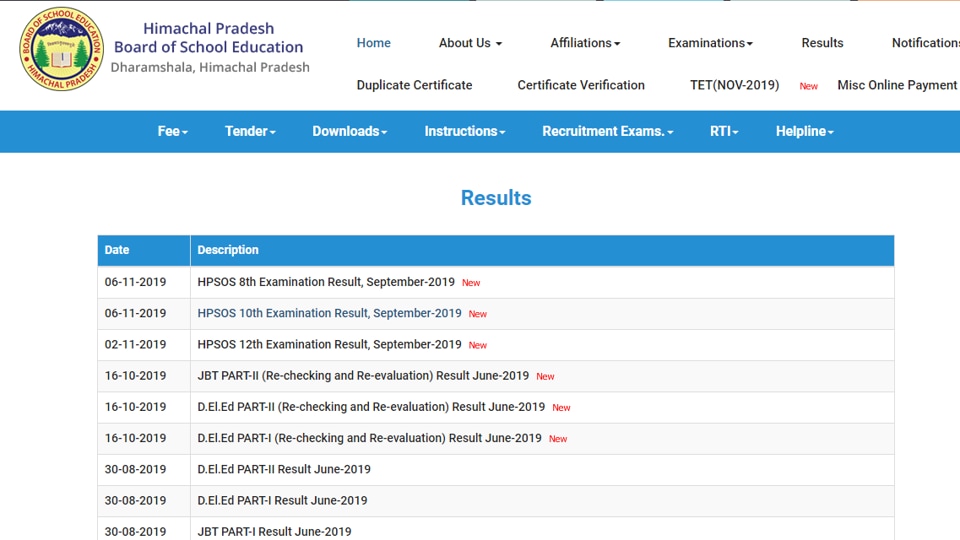Open the Misc Online Payment link
960x540 pixels.
tap(897, 85)
